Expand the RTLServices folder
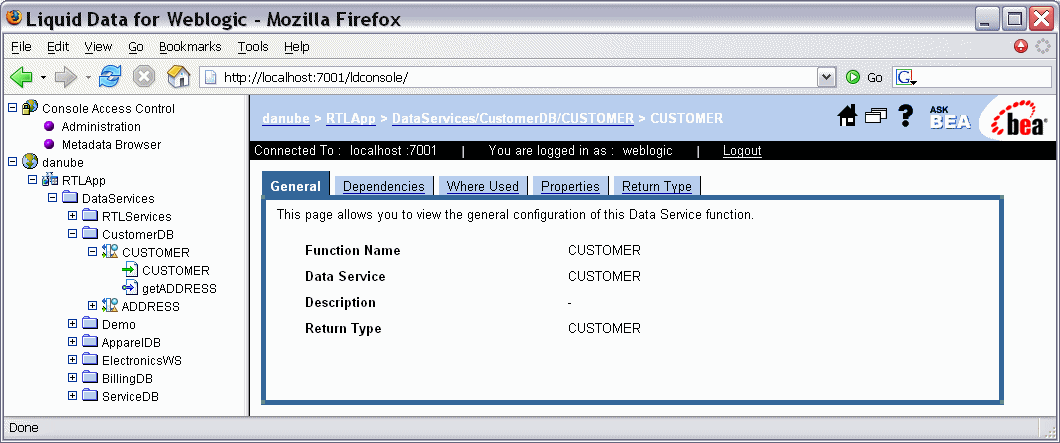Viewport: 1060px width, 443px height. click(72, 216)
